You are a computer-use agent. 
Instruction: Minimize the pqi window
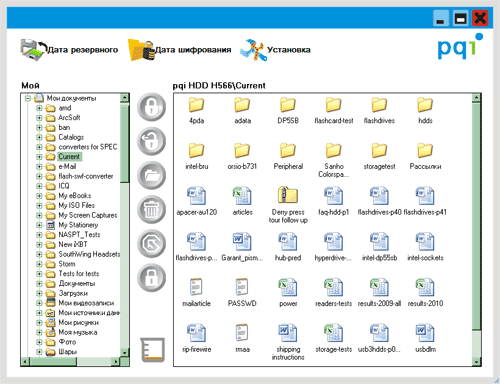pyautogui.click(x=441, y=18)
